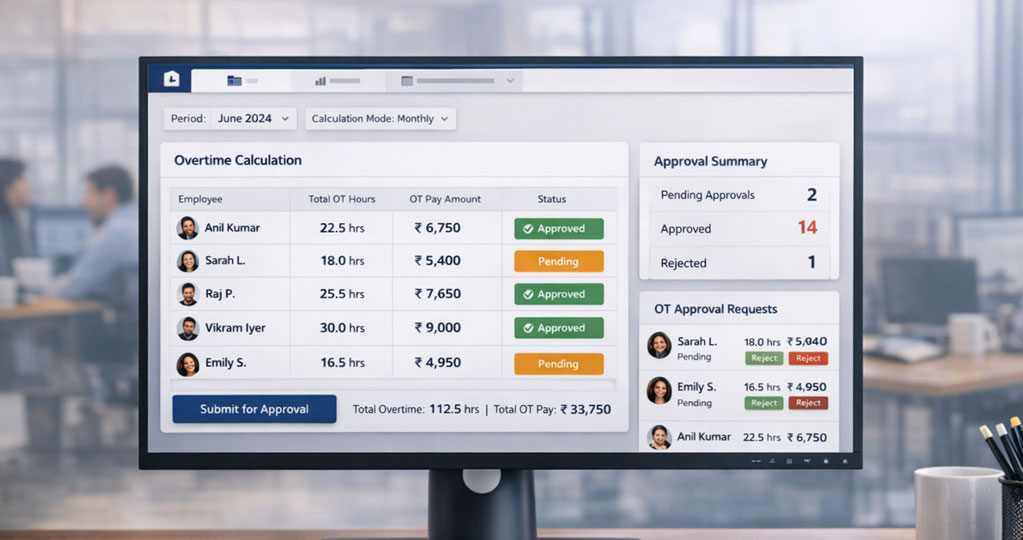Click the Approved status badge for Raj P.

[558, 294]
